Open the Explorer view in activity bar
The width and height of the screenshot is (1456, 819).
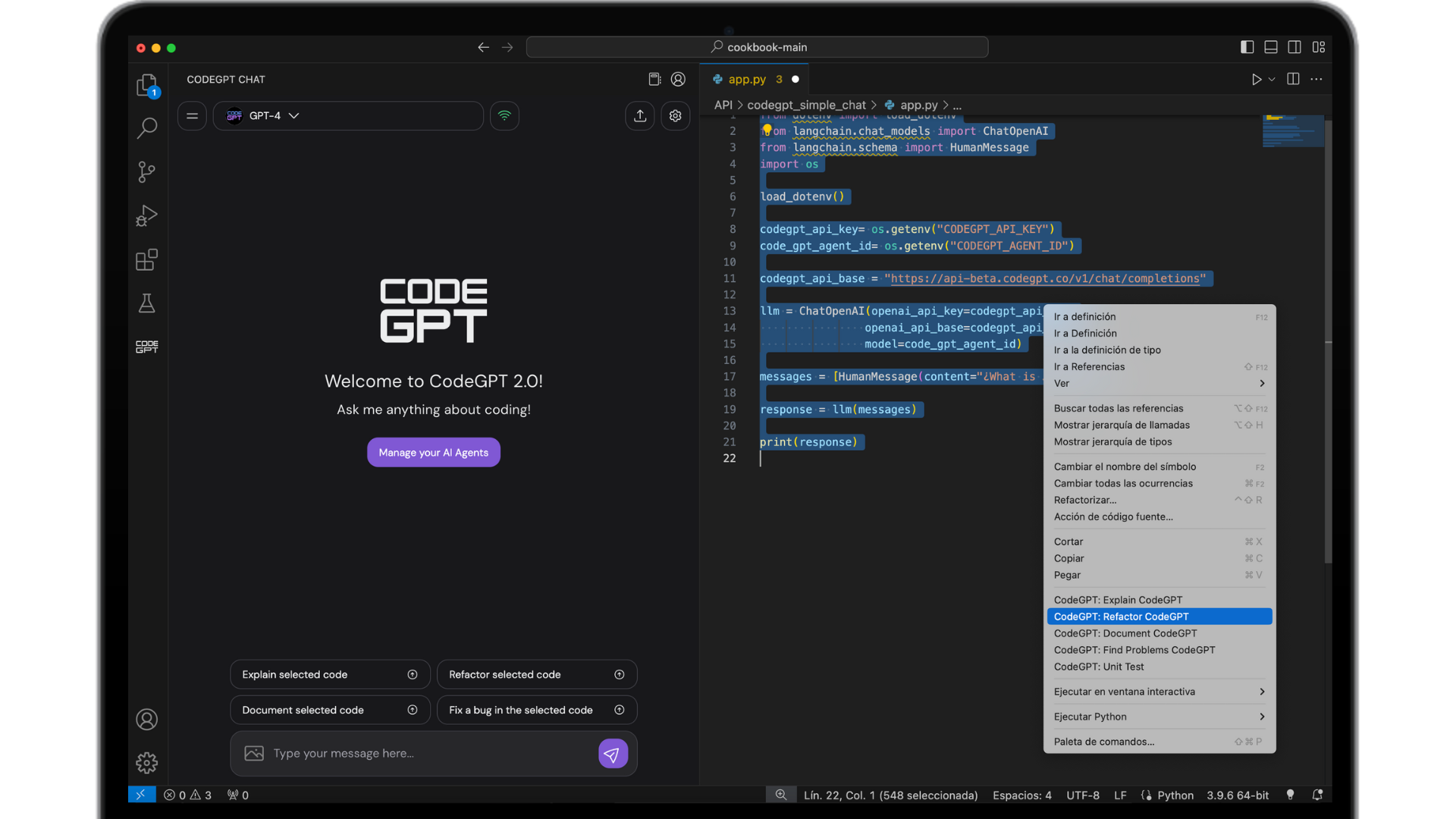pos(146,85)
